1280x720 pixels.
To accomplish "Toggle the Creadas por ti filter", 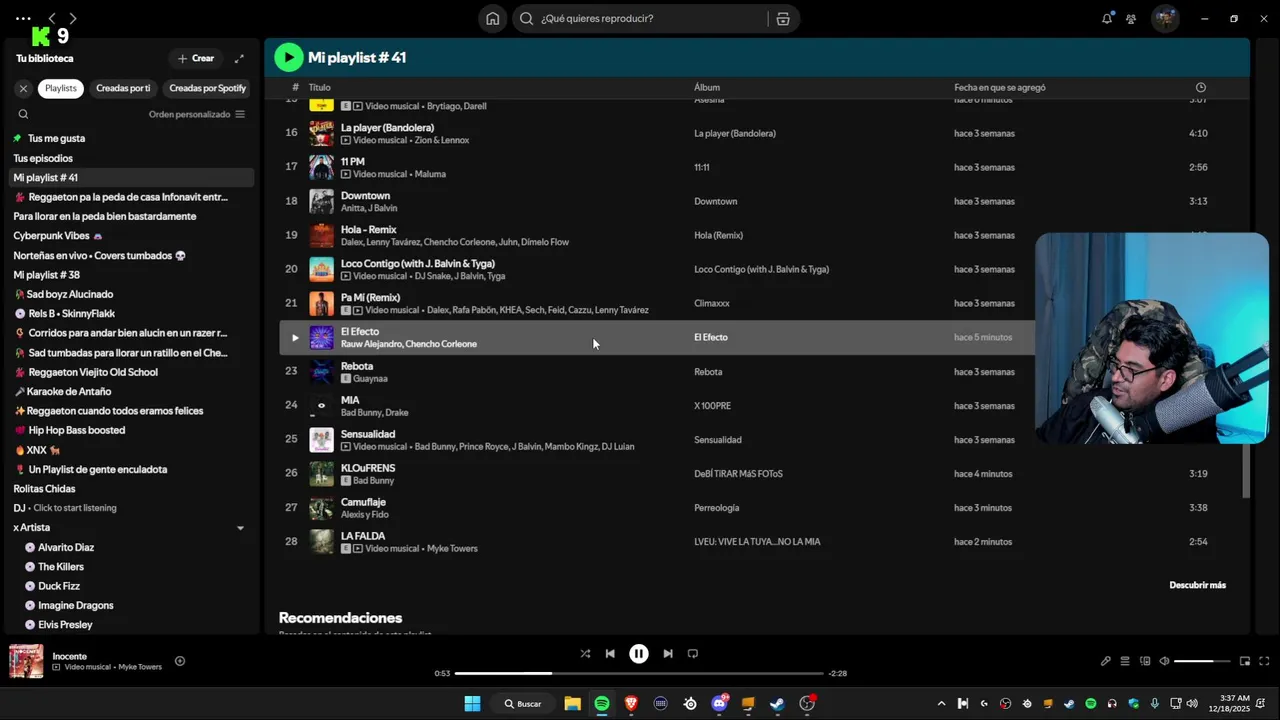I will tap(123, 88).
